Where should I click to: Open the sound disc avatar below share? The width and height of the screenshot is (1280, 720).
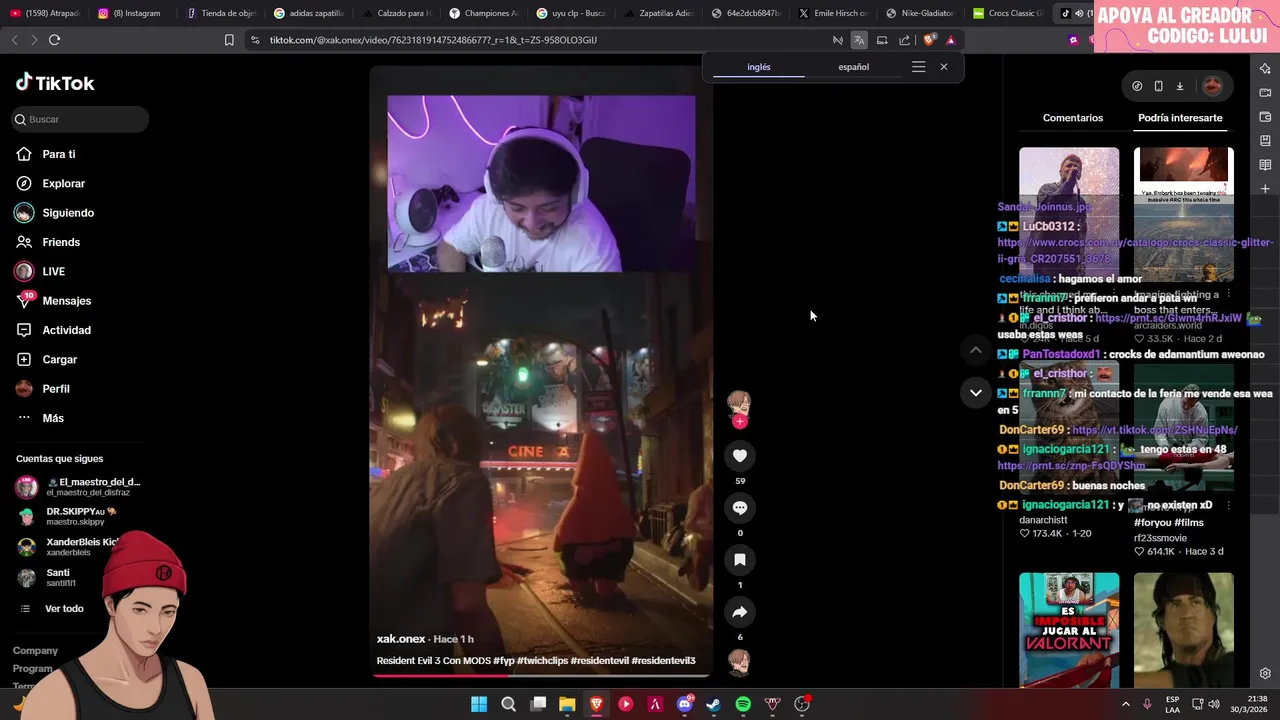[739, 662]
